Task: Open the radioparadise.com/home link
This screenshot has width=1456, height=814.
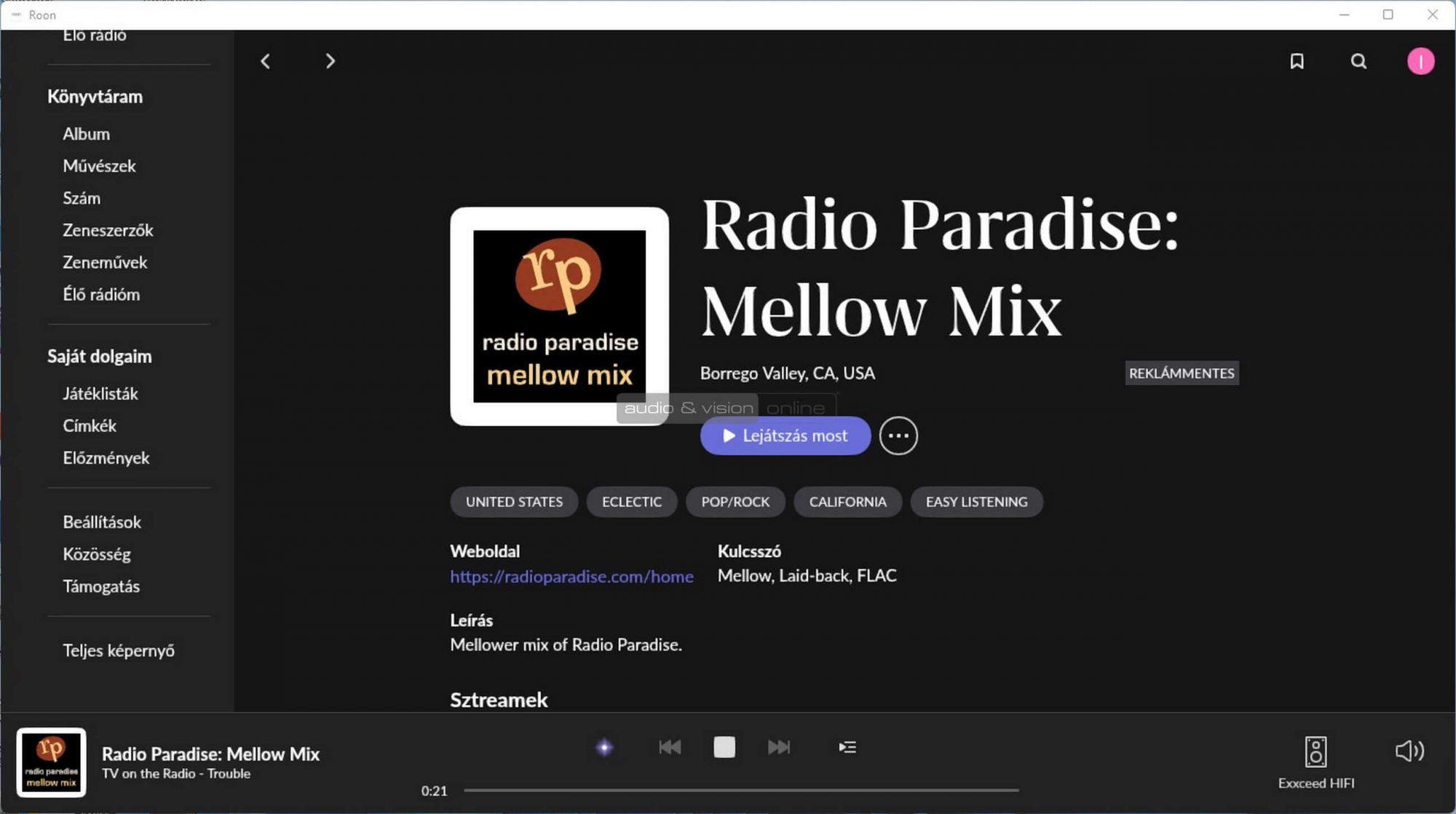Action: tap(571, 577)
